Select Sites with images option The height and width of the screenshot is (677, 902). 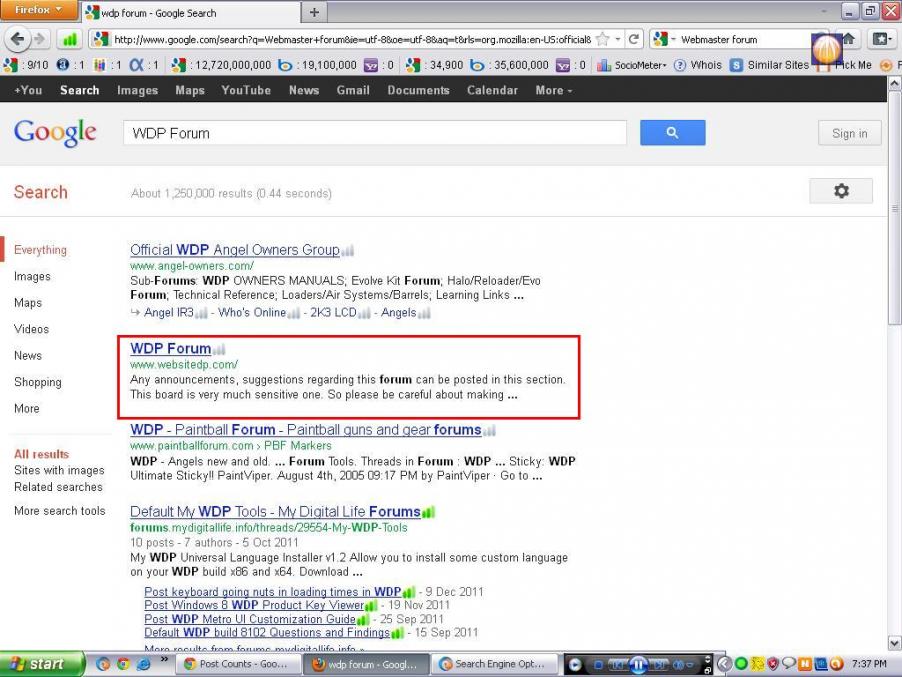tap(59, 470)
